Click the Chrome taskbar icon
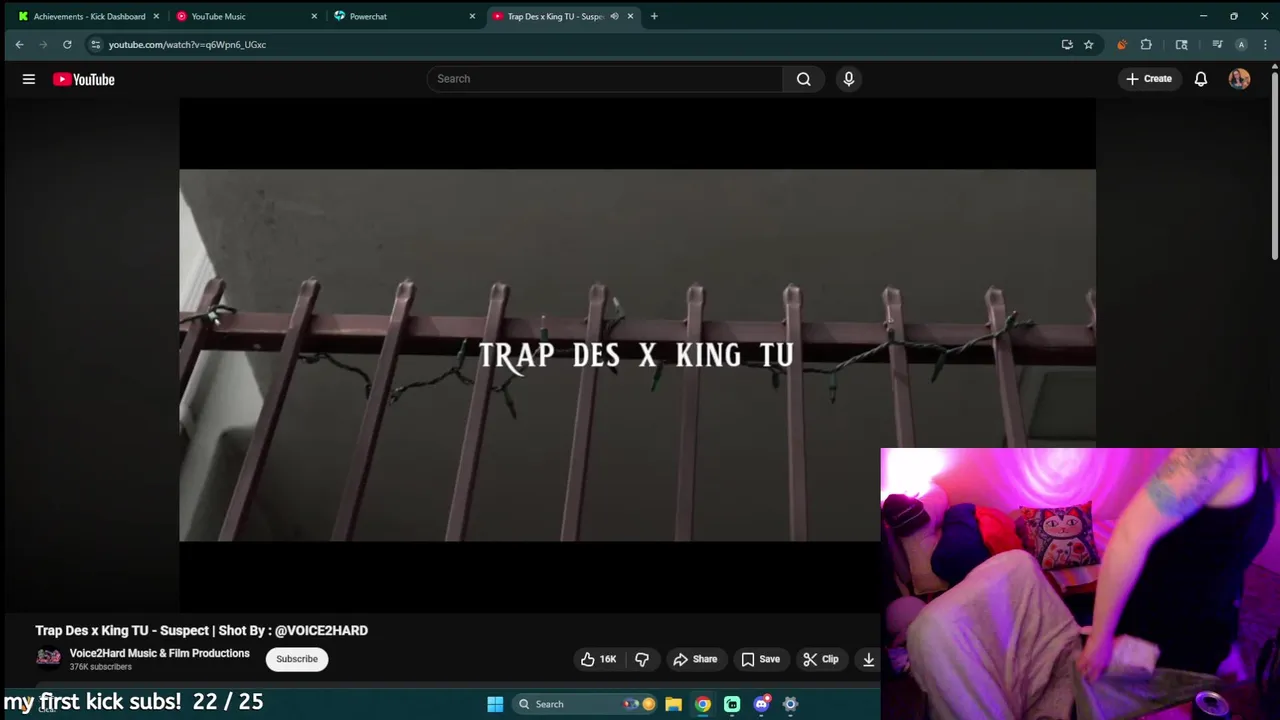 point(703,704)
